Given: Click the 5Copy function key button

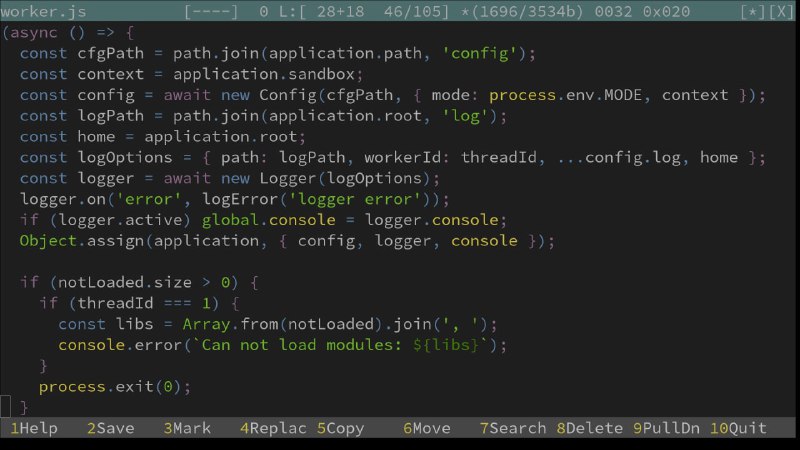Looking at the screenshot, I should tap(340, 428).
